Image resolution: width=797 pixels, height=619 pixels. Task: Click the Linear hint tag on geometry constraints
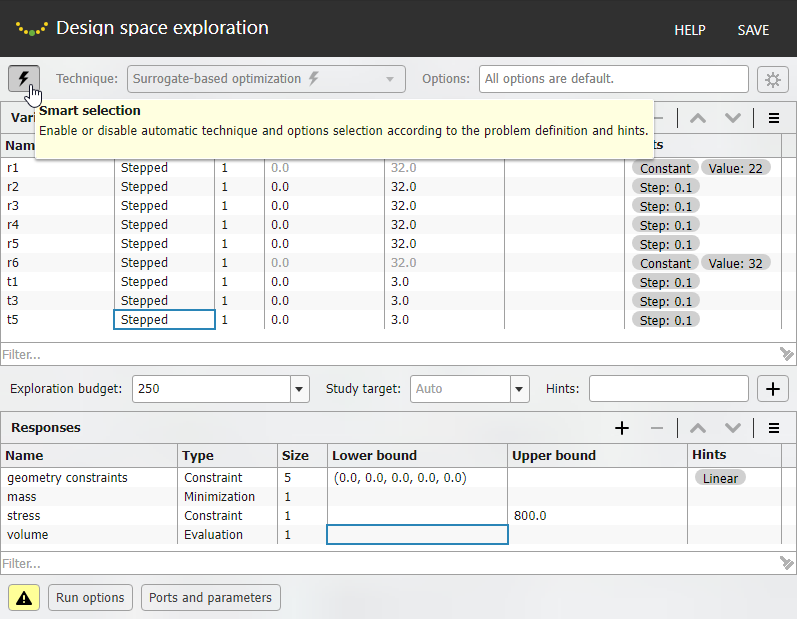(x=720, y=478)
